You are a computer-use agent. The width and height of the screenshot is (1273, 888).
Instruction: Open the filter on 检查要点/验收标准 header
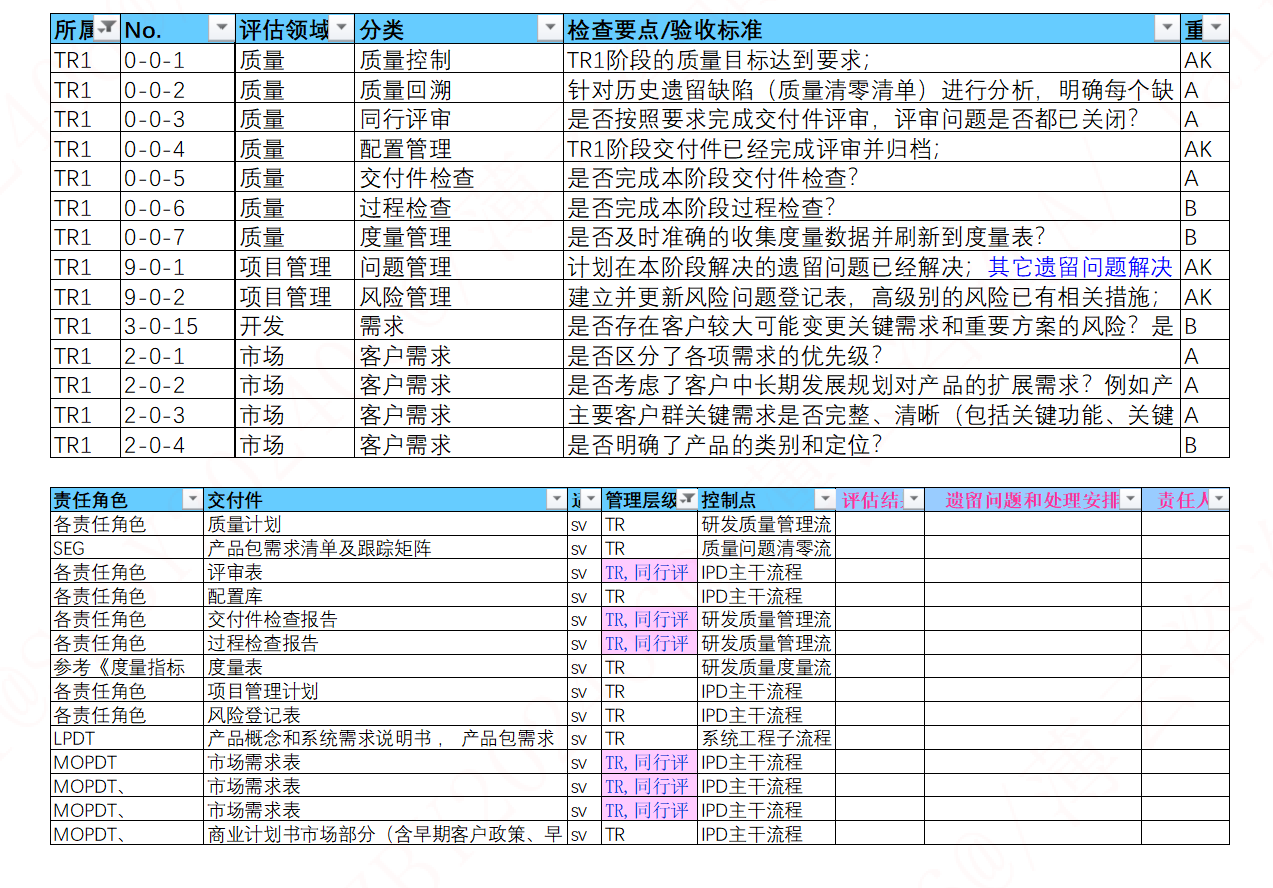pos(1166,28)
